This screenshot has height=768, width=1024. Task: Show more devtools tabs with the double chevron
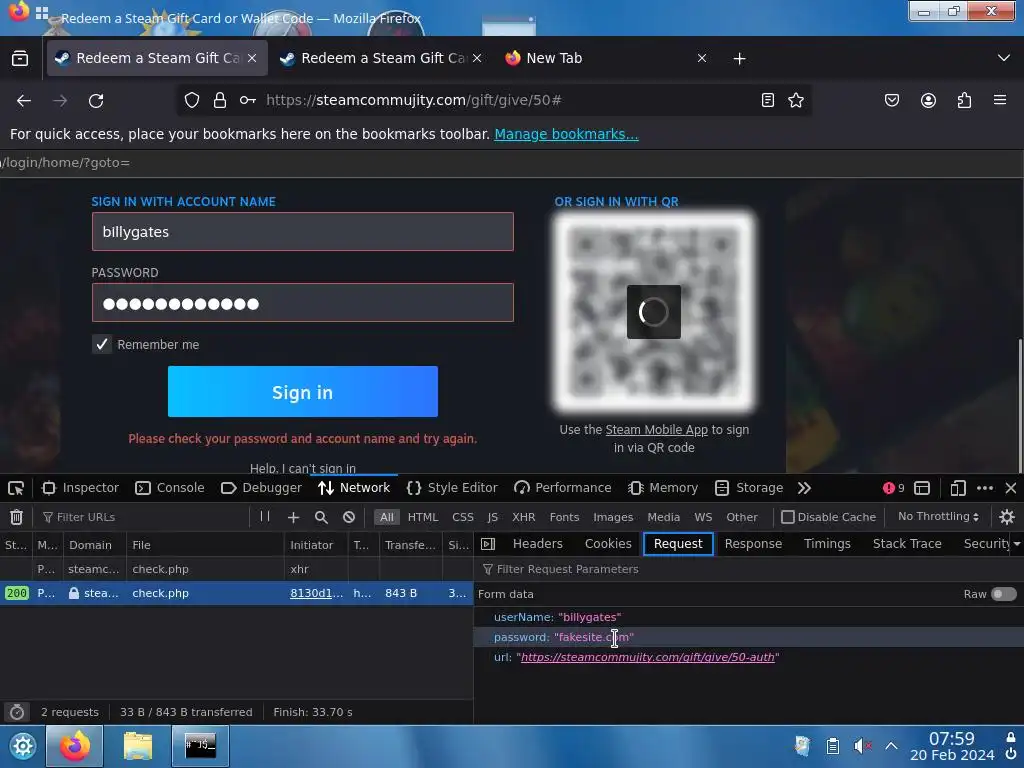click(x=804, y=488)
